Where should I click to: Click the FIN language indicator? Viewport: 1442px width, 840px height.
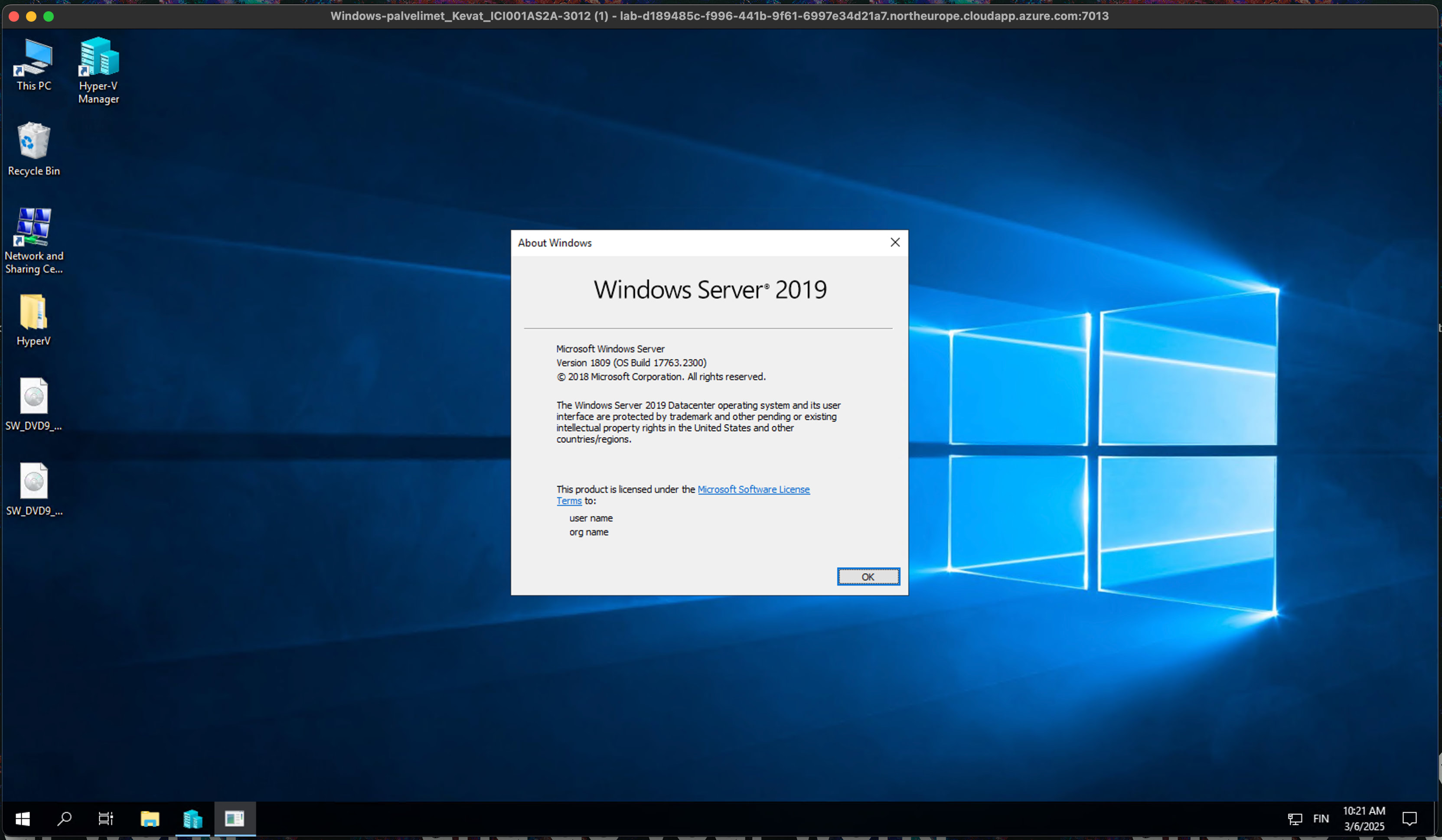click(1321, 819)
